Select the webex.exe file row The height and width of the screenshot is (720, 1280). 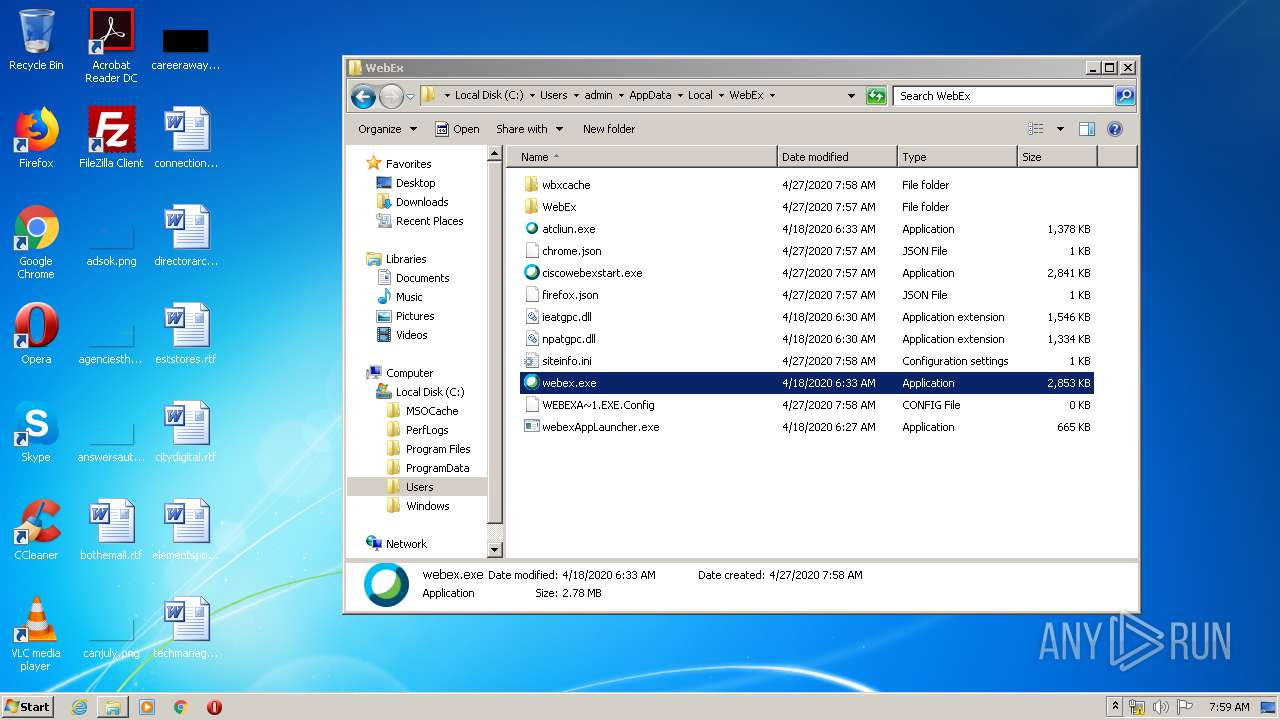(806, 383)
